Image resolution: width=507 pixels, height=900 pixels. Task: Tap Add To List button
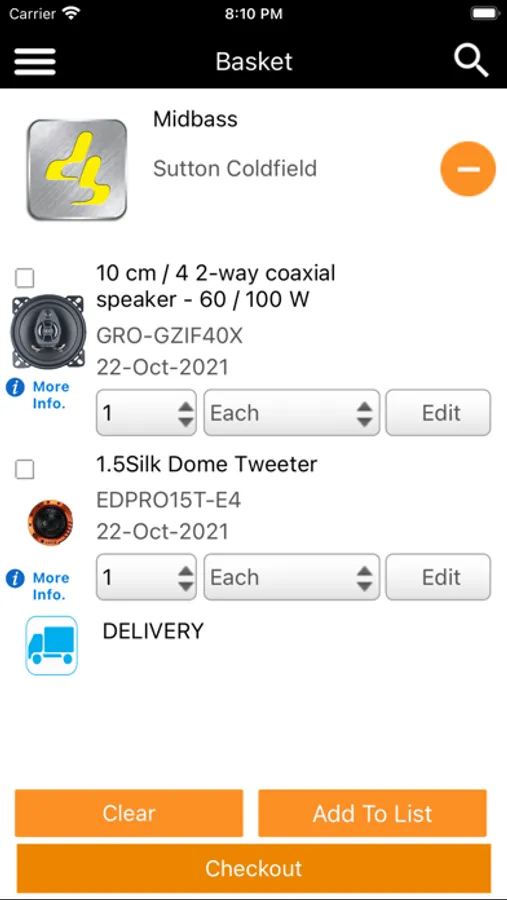point(373,813)
